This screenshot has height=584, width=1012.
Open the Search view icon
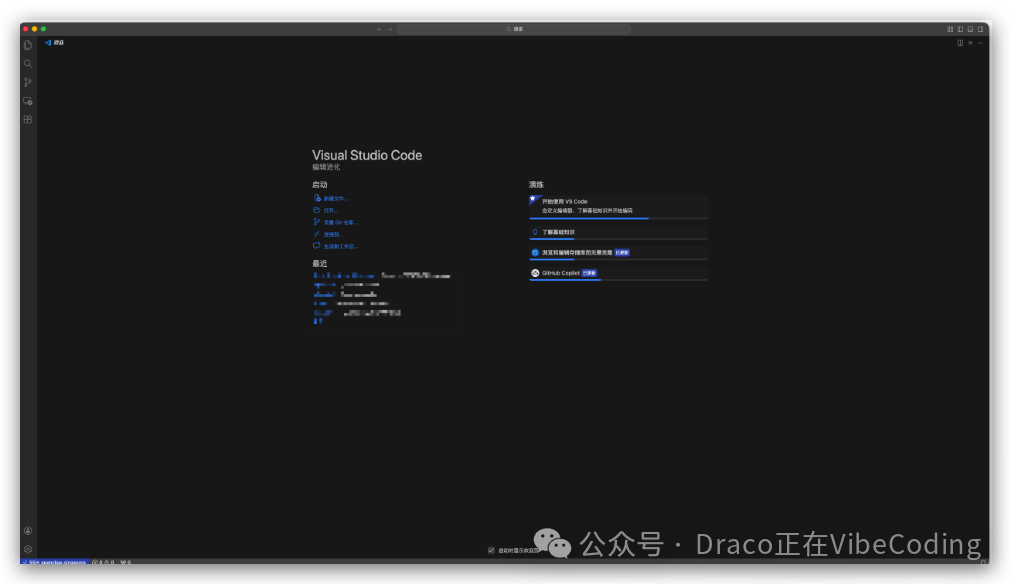tap(27, 63)
